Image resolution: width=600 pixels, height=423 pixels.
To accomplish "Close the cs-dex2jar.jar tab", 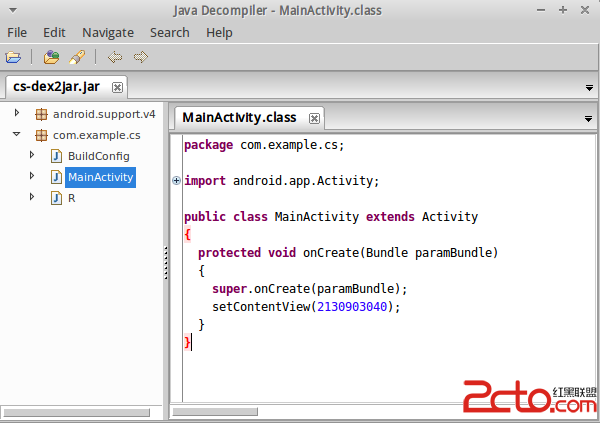I will tap(117, 88).
